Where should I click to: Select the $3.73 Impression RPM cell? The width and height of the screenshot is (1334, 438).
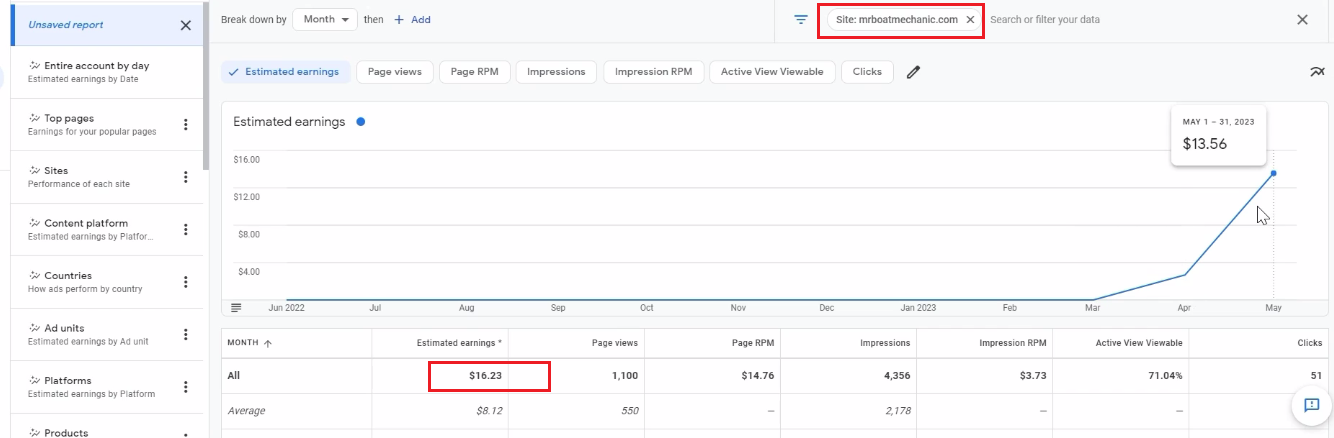pyautogui.click(x=1031, y=376)
